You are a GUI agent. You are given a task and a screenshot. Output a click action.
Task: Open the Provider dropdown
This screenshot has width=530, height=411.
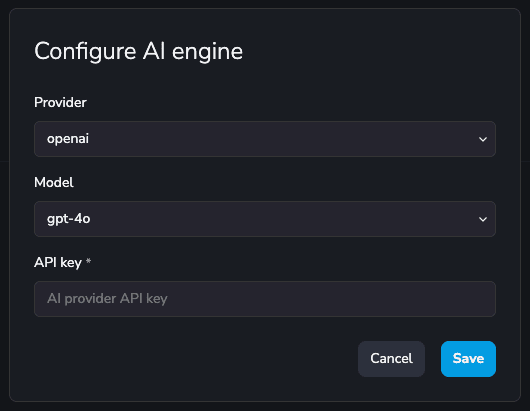265,139
